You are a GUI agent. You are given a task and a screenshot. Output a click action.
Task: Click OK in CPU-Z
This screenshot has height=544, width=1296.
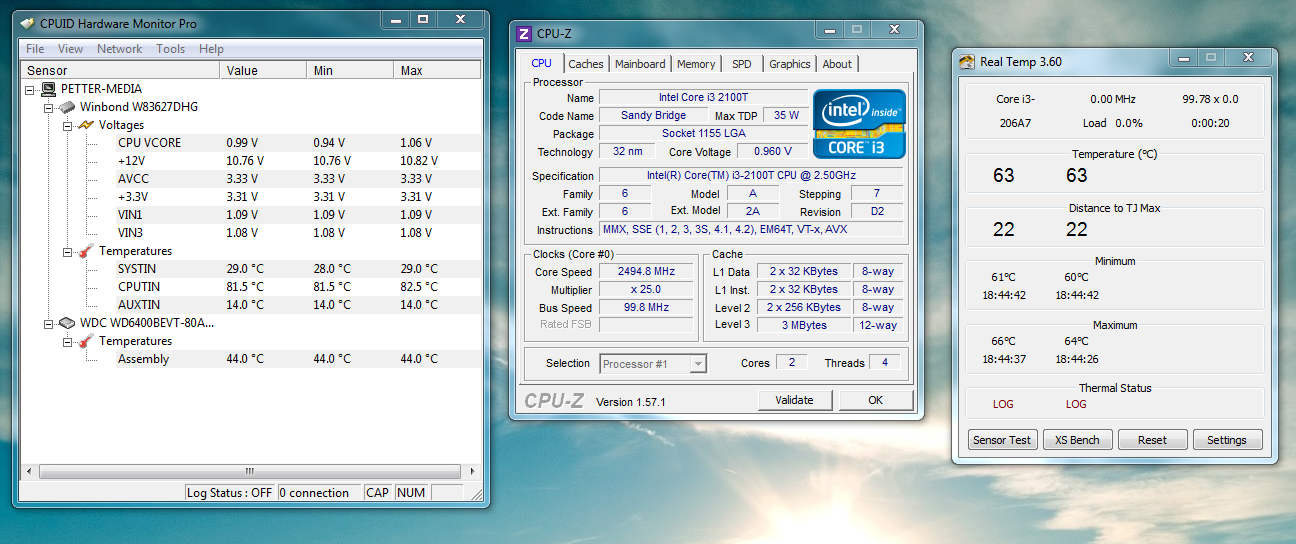coord(876,400)
